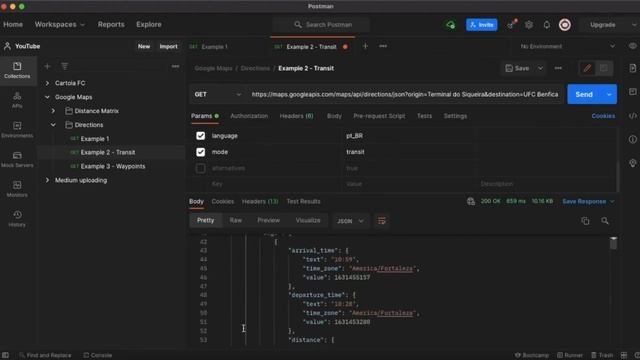Collapse the Directions folder
Image resolution: width=640 pixels, height=360 pixels.
coord(53,125)
